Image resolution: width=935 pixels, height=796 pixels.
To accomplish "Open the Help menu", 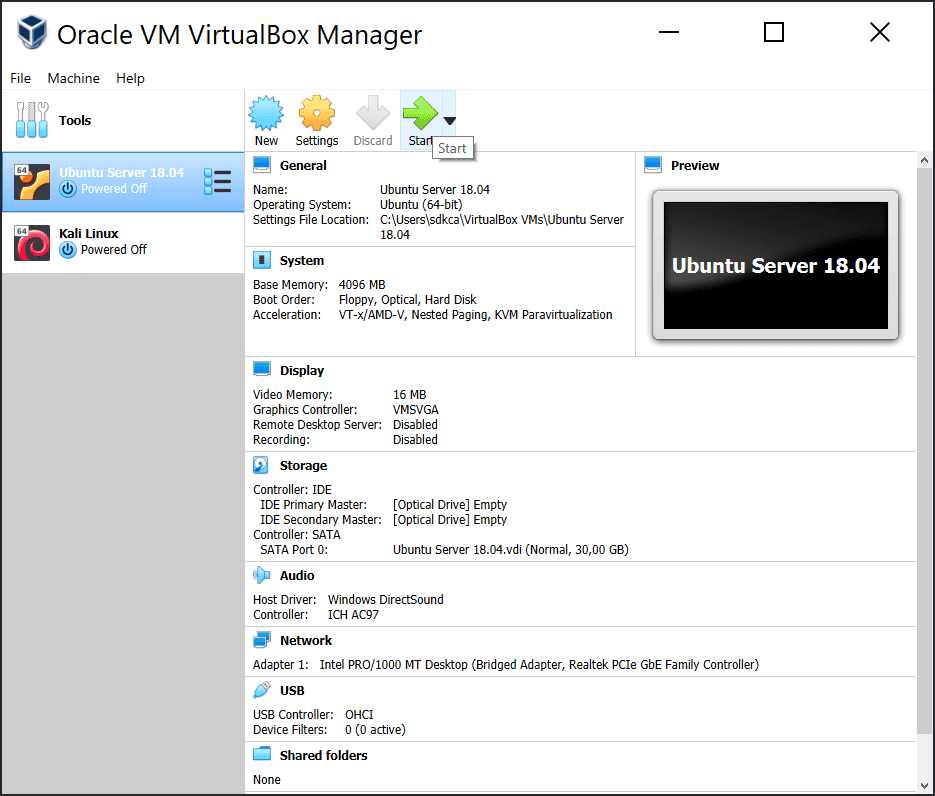I will [x=130, y=78].
